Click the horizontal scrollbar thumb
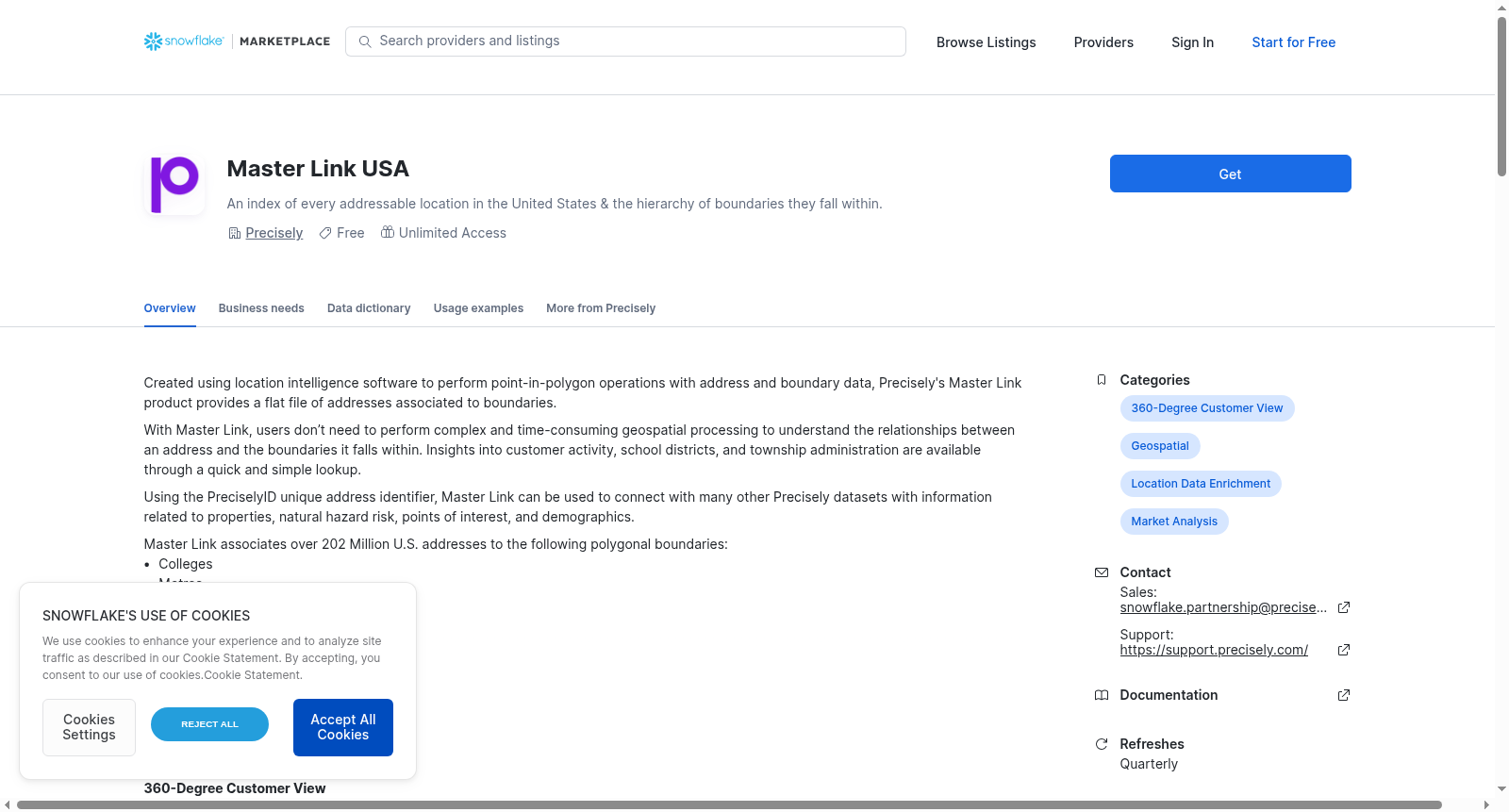This screenshot has width=1509, height=812. 729,804
